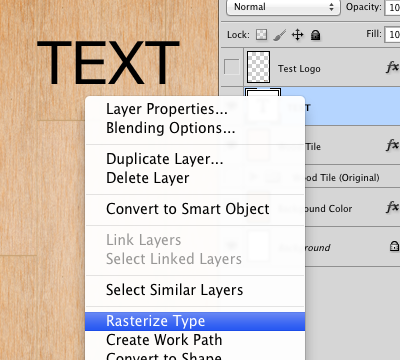Click fx icon on Background Color layer
Viewport: 400px width, 360px height.
point(392,207)
